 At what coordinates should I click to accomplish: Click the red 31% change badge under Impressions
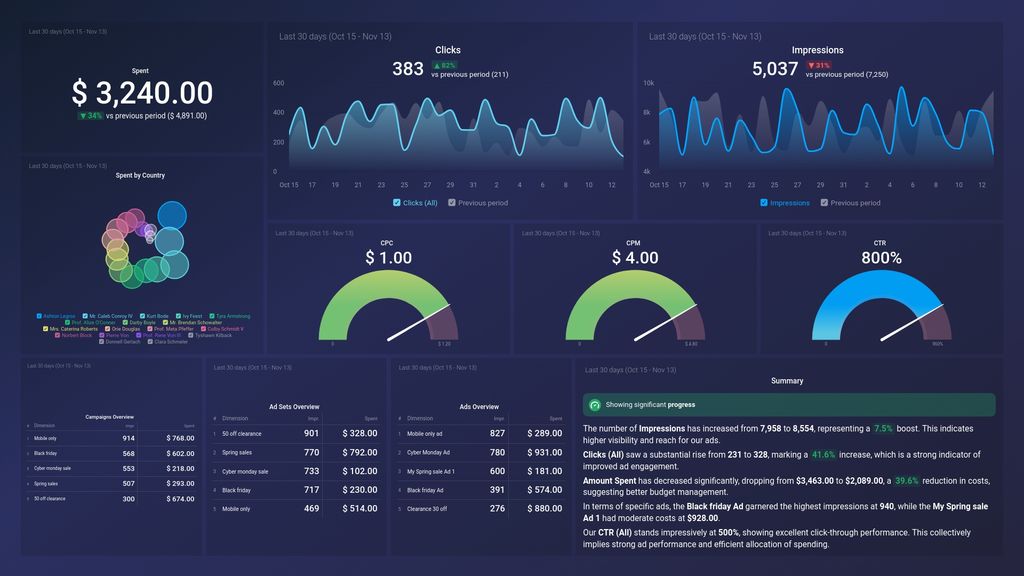pyautogui.click(x=818, y=65)
